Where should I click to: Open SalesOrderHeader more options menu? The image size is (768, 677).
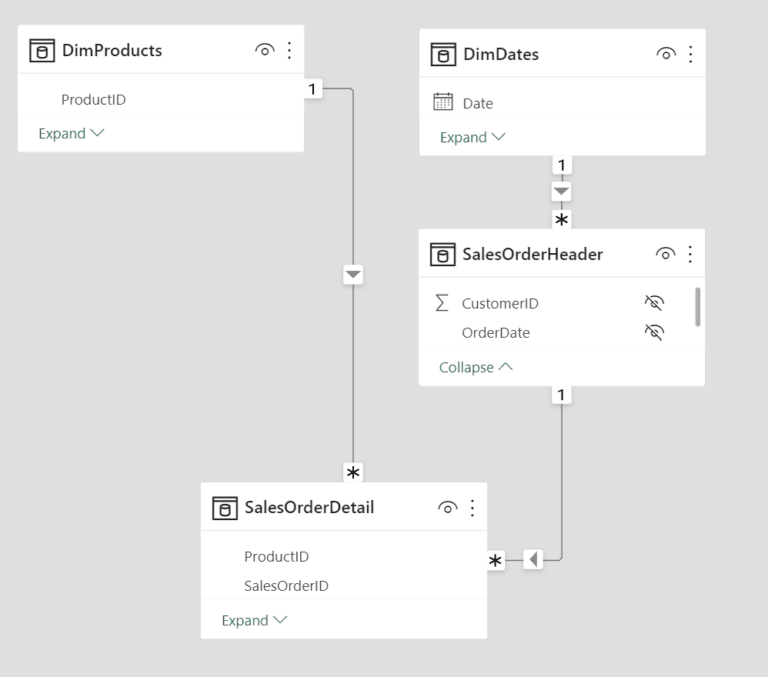tap(690, 254)
